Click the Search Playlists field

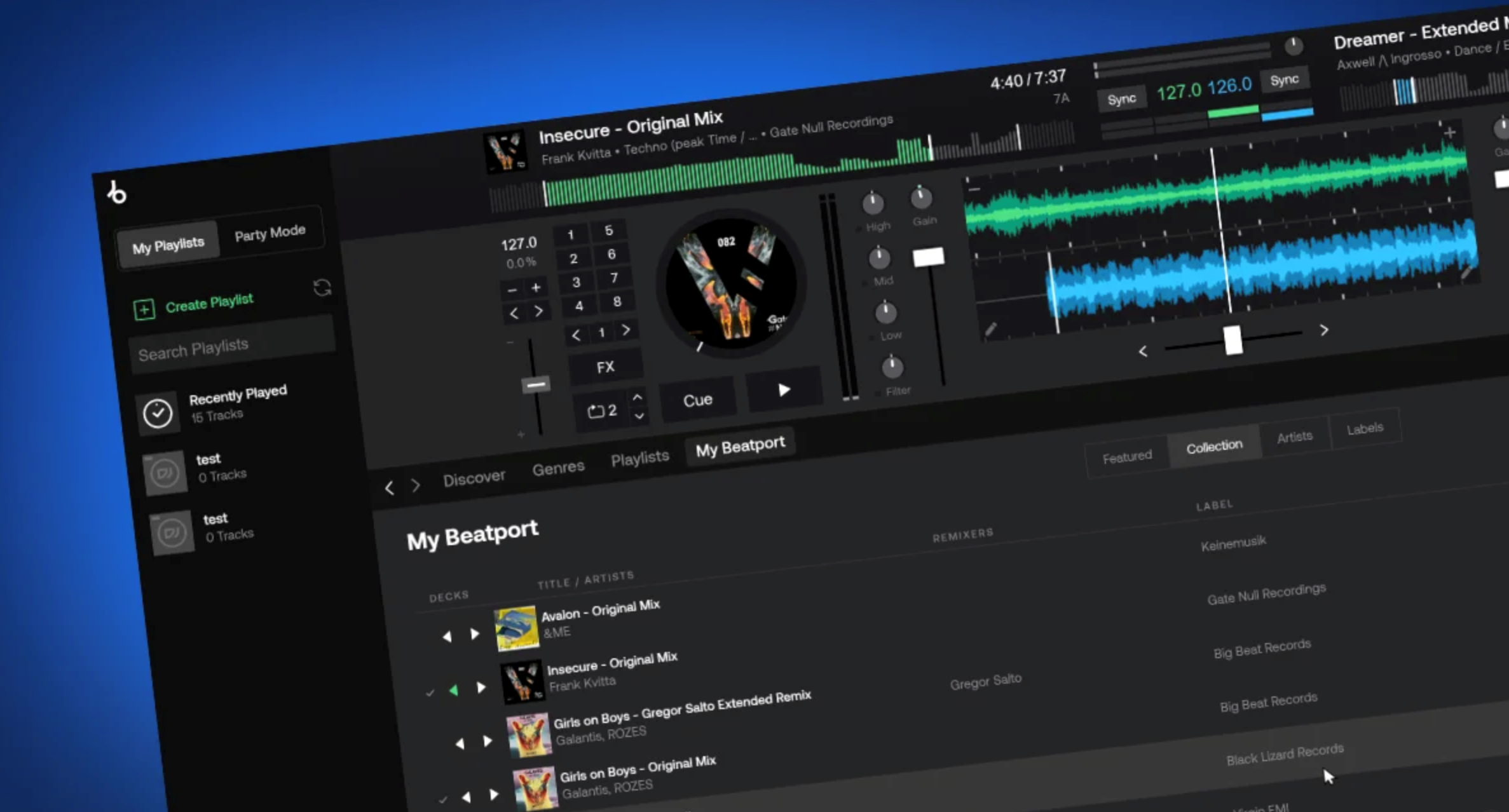point(231,346)
